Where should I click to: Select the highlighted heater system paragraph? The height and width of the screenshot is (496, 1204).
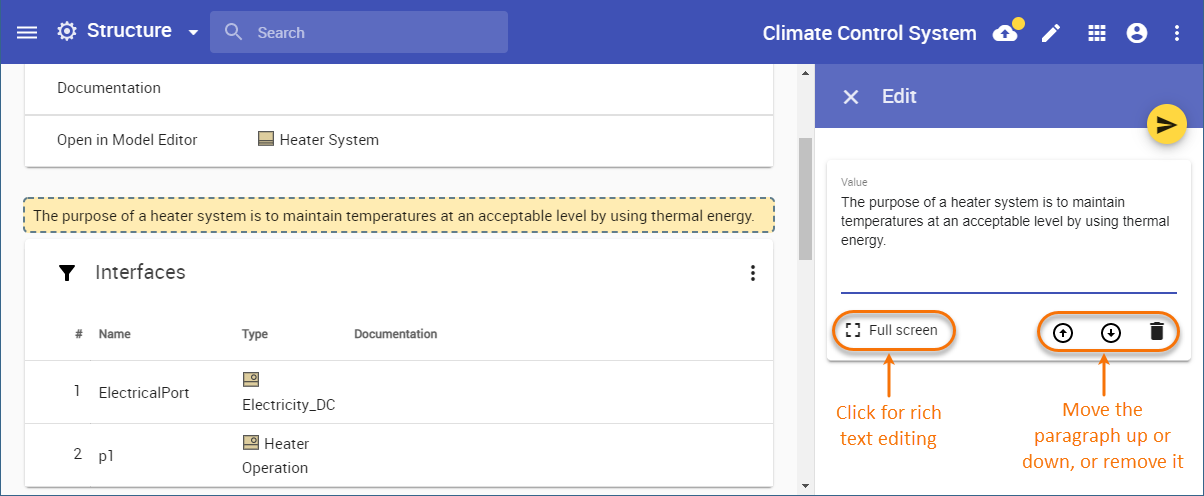coord(399,216)
